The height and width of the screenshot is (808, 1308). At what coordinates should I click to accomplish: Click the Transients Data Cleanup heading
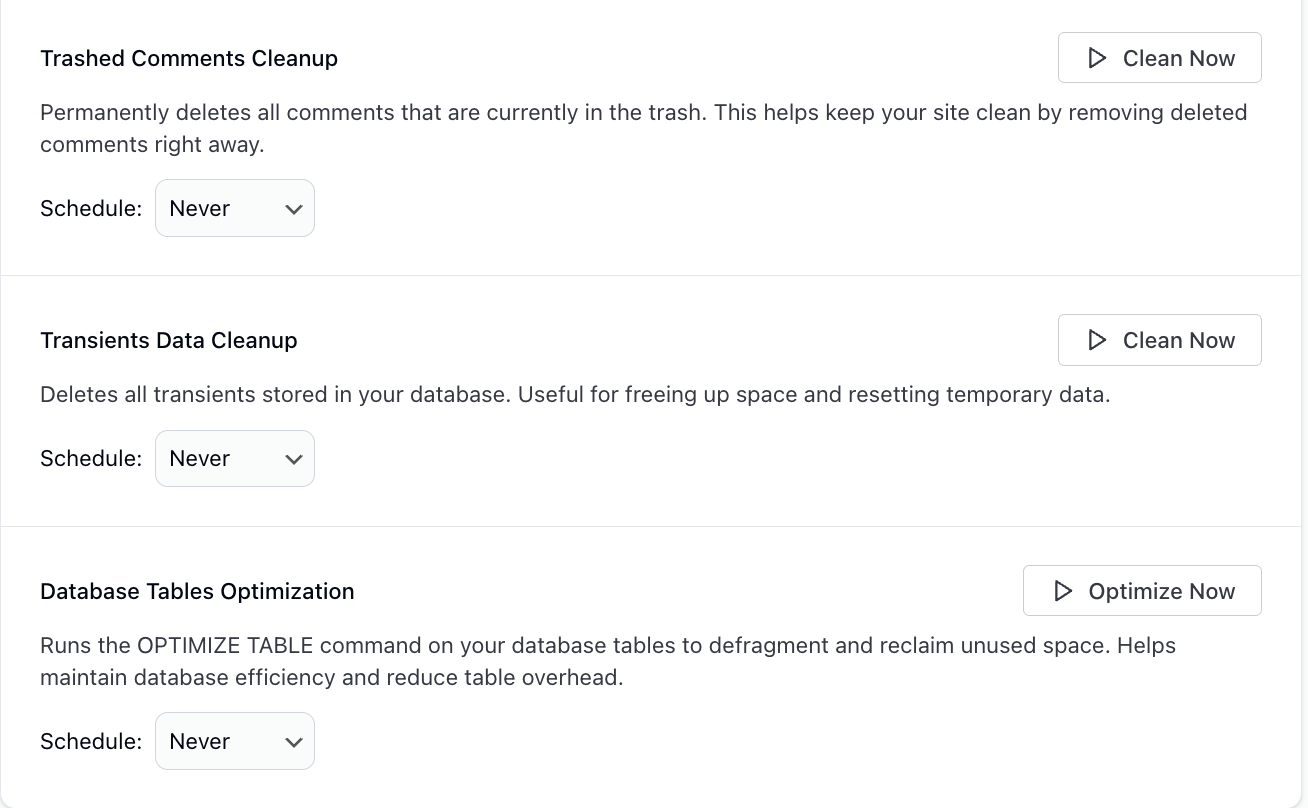169,340
